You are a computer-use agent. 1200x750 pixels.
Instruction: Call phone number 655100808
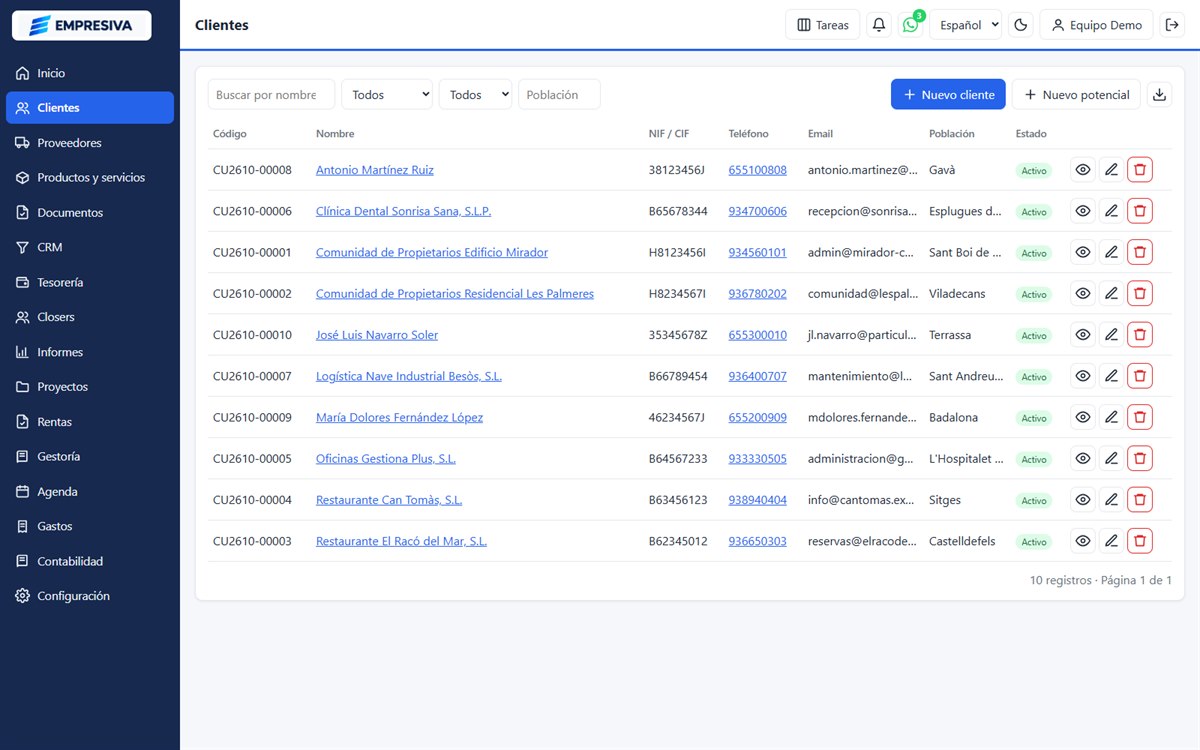click(x=757, y=170)
